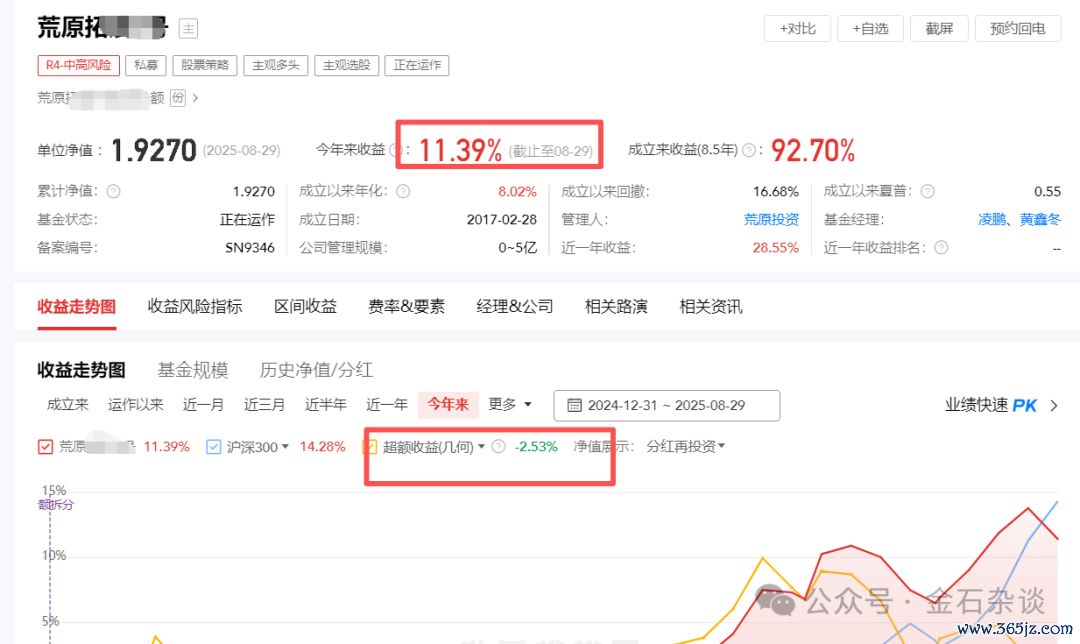Expand the 更多 time range dropdown
1080x644 pixels.
coord(510,405)
